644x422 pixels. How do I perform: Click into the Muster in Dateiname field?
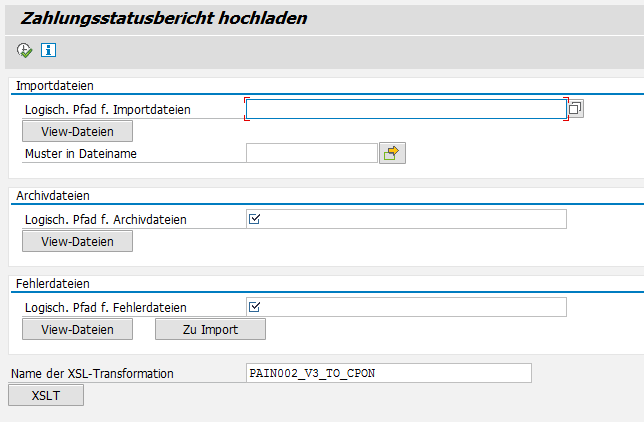coord(311,153)
